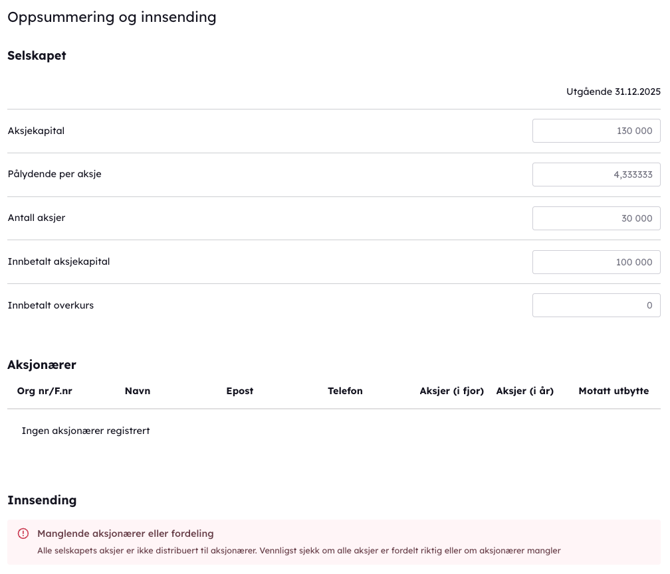670x574 pixels.
Task: Click the Navn column header
Action: click(137, 391)
